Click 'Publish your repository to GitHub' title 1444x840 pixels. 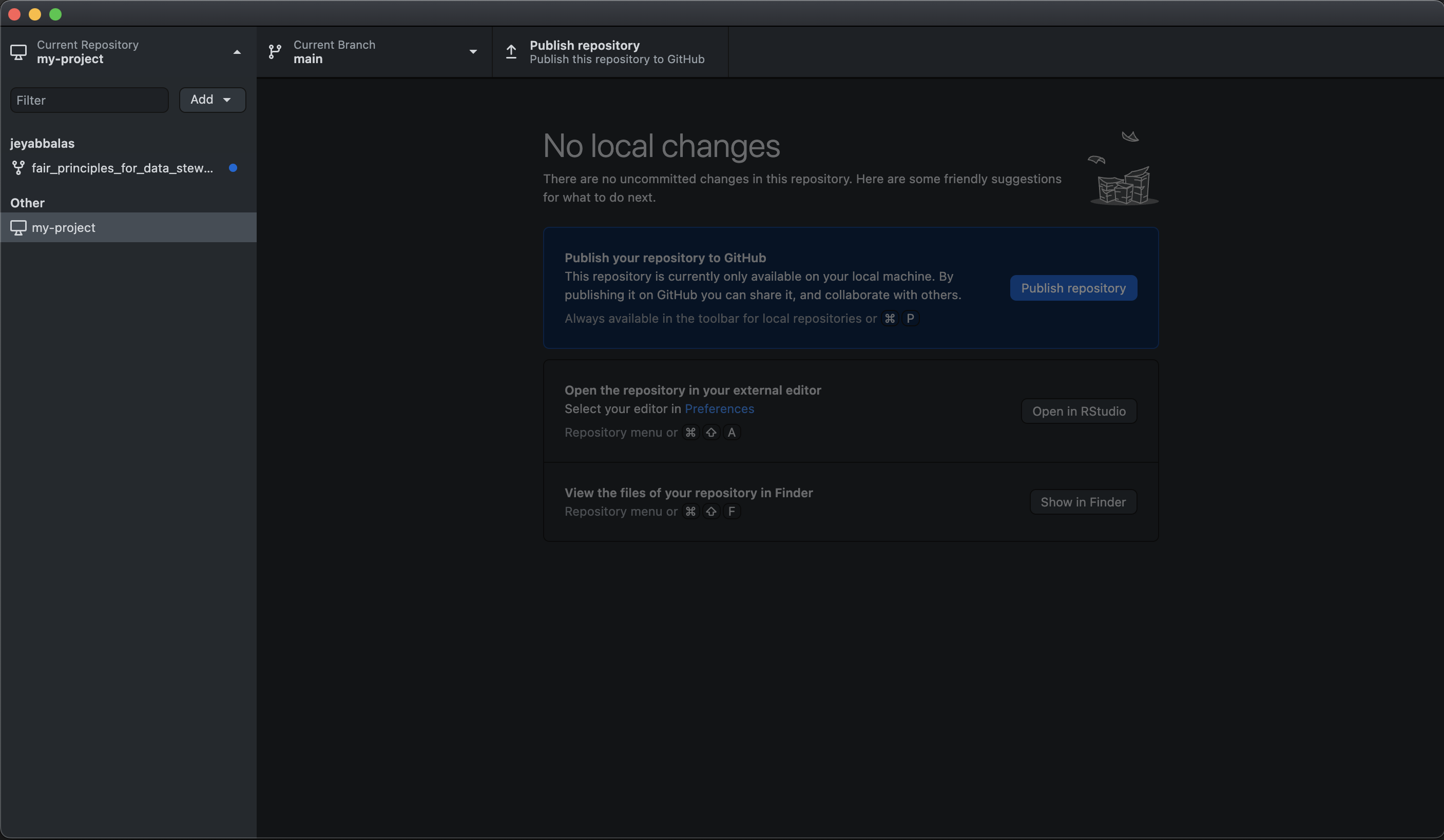pos(665,258)
